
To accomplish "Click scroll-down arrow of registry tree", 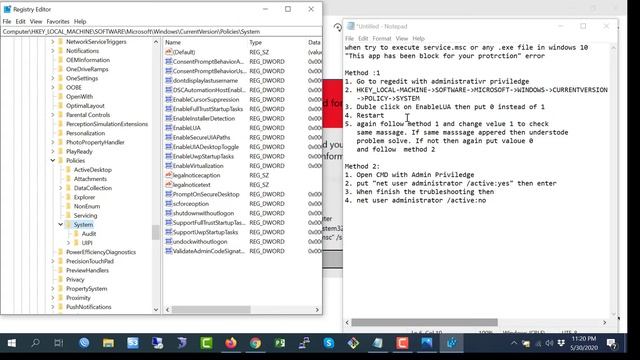I will tap(156, 310).
